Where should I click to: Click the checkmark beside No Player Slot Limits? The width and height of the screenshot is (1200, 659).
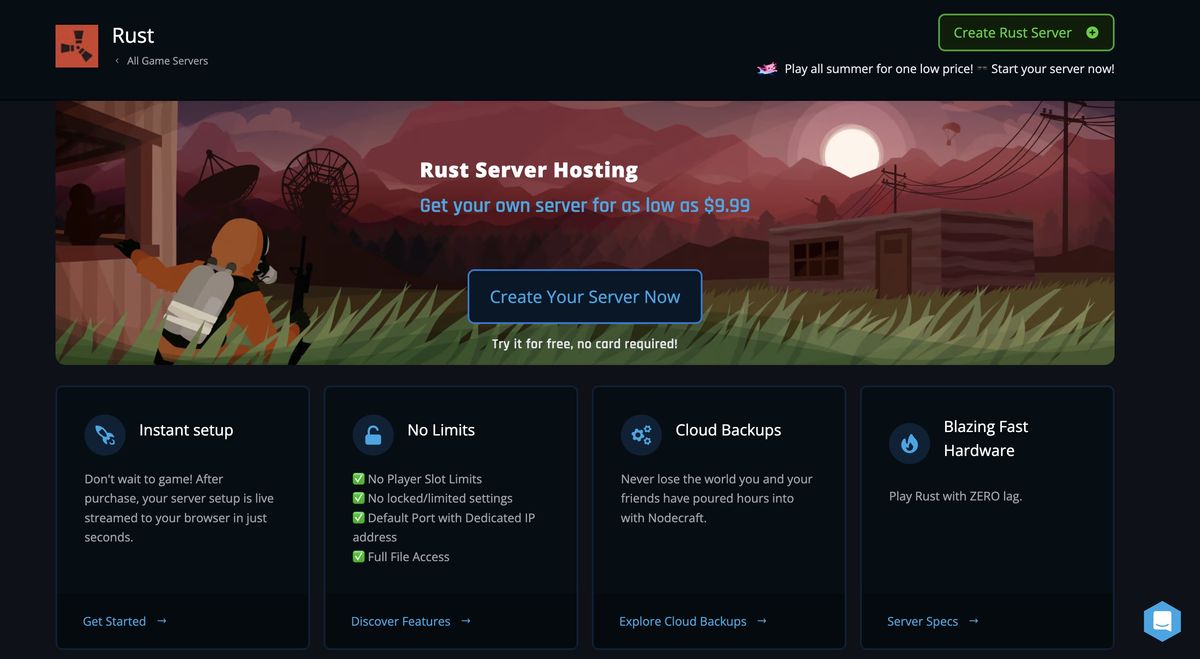coord(359,479)
